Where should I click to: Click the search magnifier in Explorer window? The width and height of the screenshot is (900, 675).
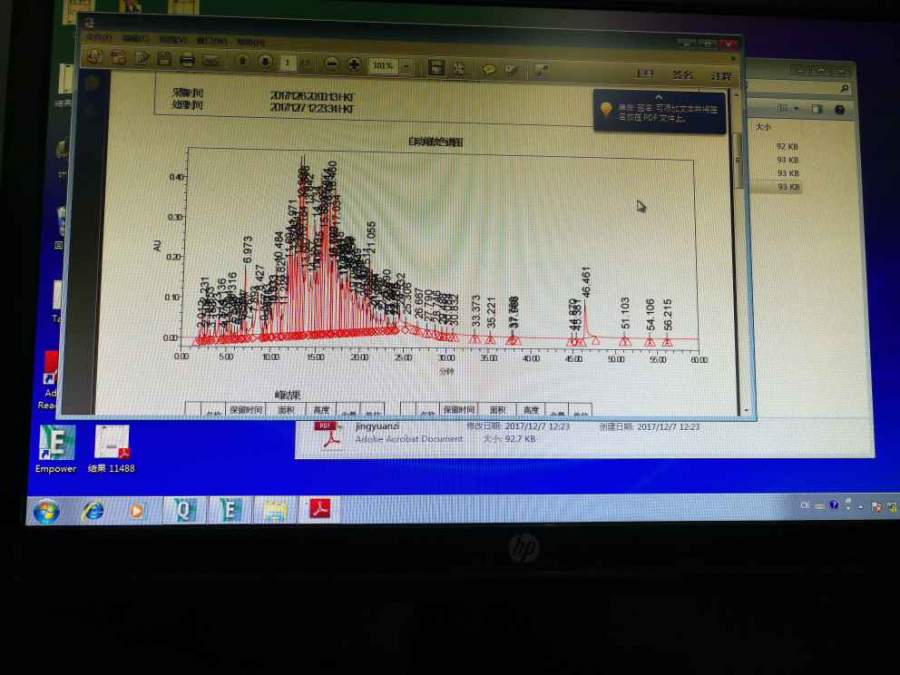(x=844, y=88)
